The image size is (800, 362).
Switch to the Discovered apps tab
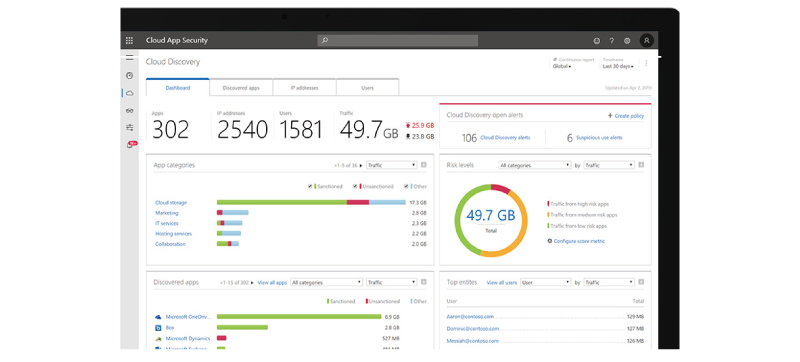[x=241, y=88]
